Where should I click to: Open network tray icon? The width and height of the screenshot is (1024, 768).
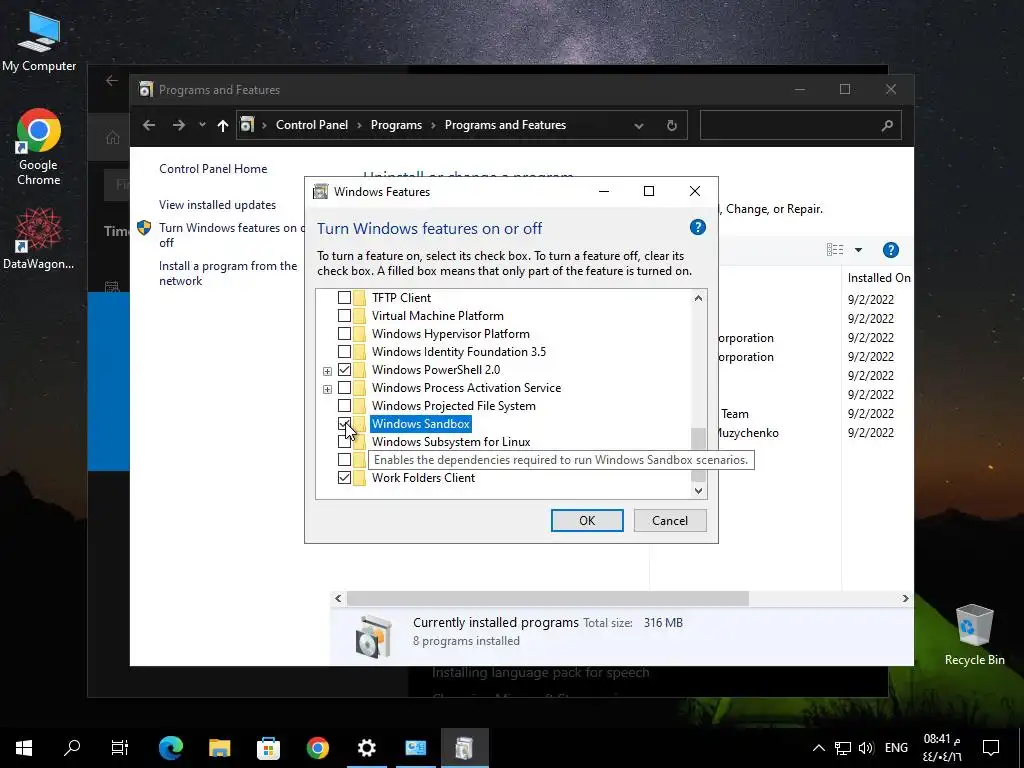(843, 748)
